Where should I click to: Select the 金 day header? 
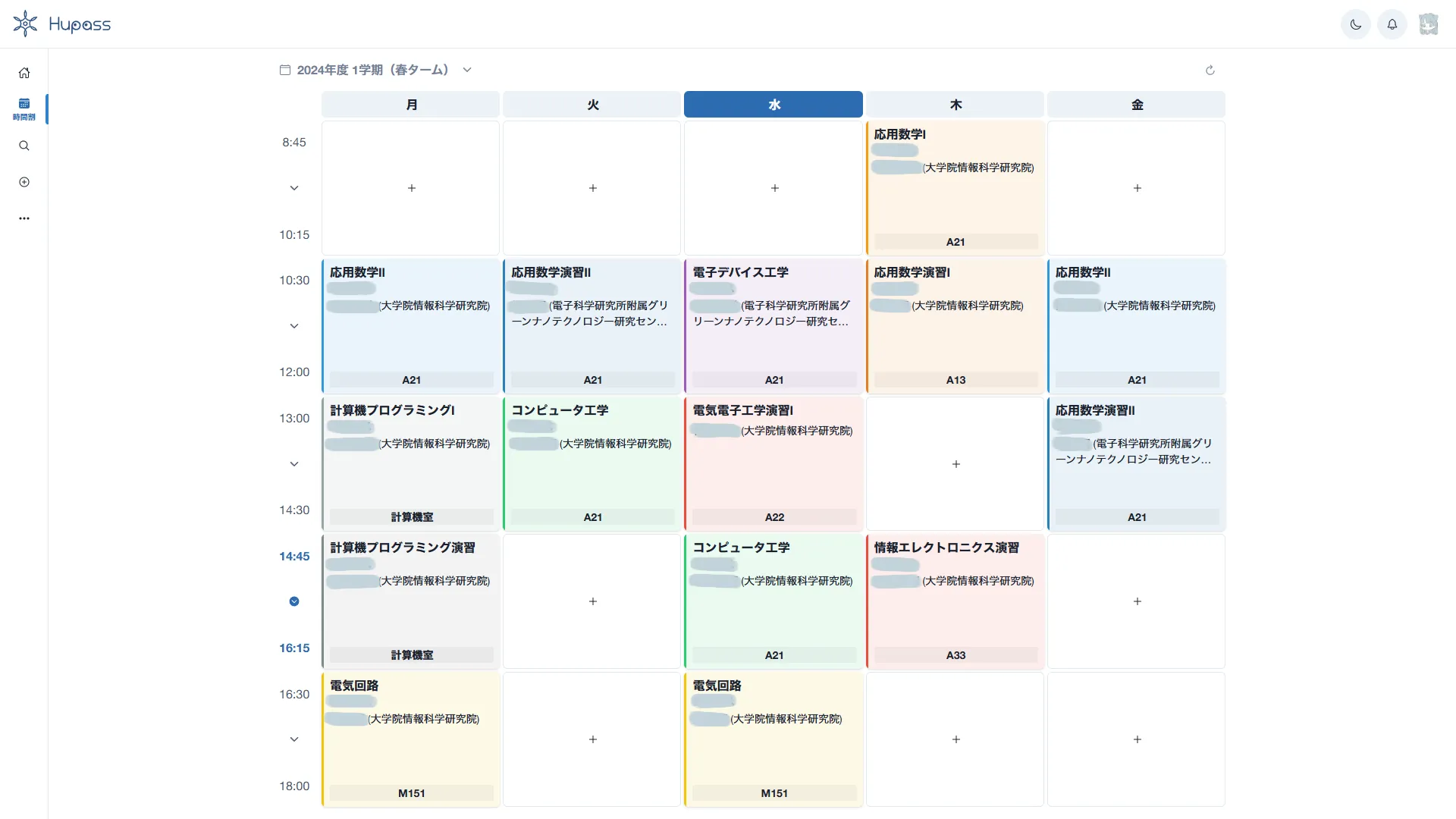coord(1136,105)
